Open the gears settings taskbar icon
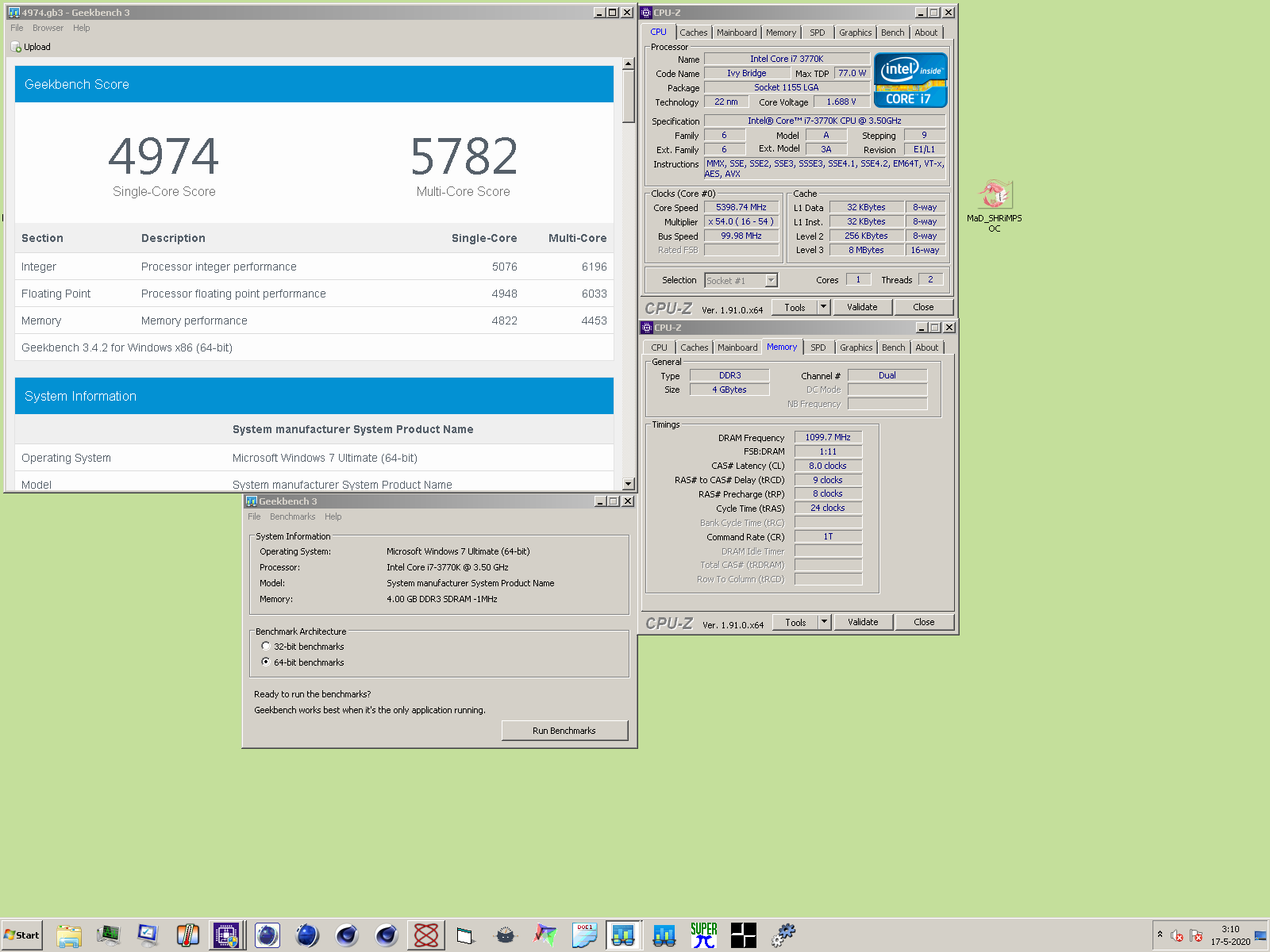Viewport: 1270px width, 952px height. pyautogui.click(x=783, y=935)
